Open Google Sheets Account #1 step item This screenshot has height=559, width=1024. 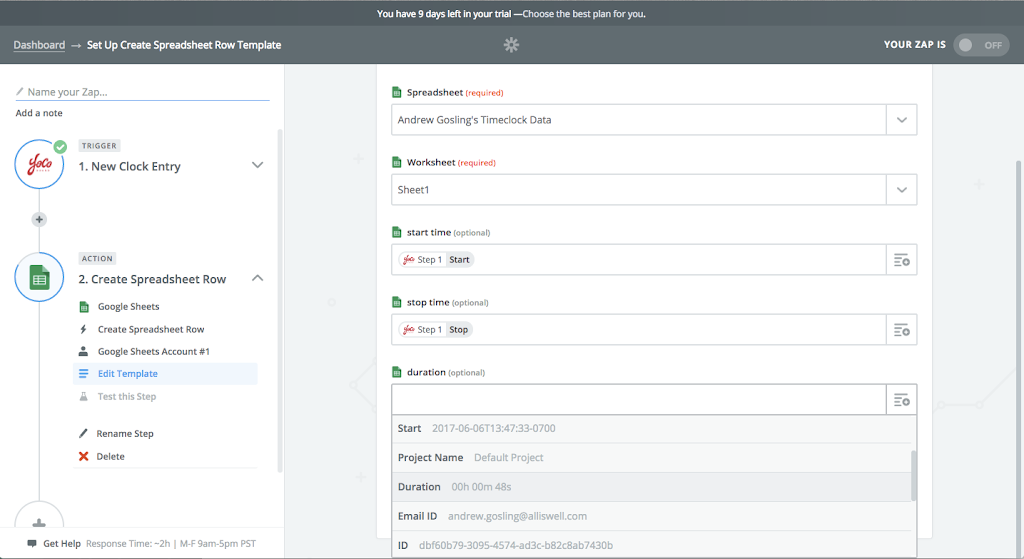click(x=153, y=351)
